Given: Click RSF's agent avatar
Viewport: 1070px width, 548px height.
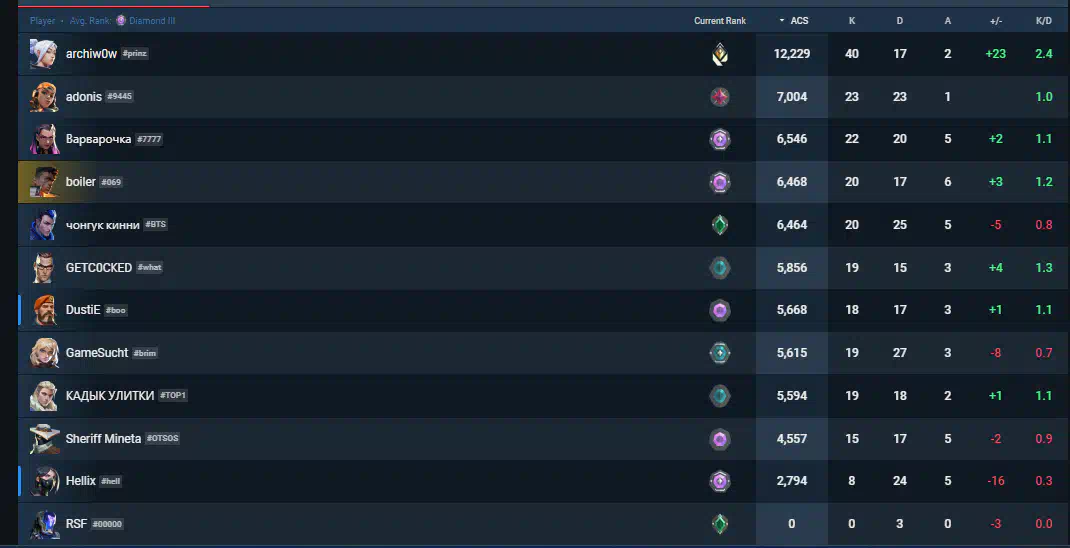Looking at the screenshot, I should click(44, 524).
